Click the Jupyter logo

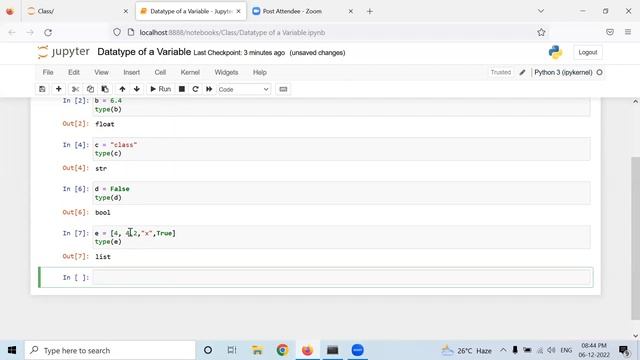pos(63,52)
